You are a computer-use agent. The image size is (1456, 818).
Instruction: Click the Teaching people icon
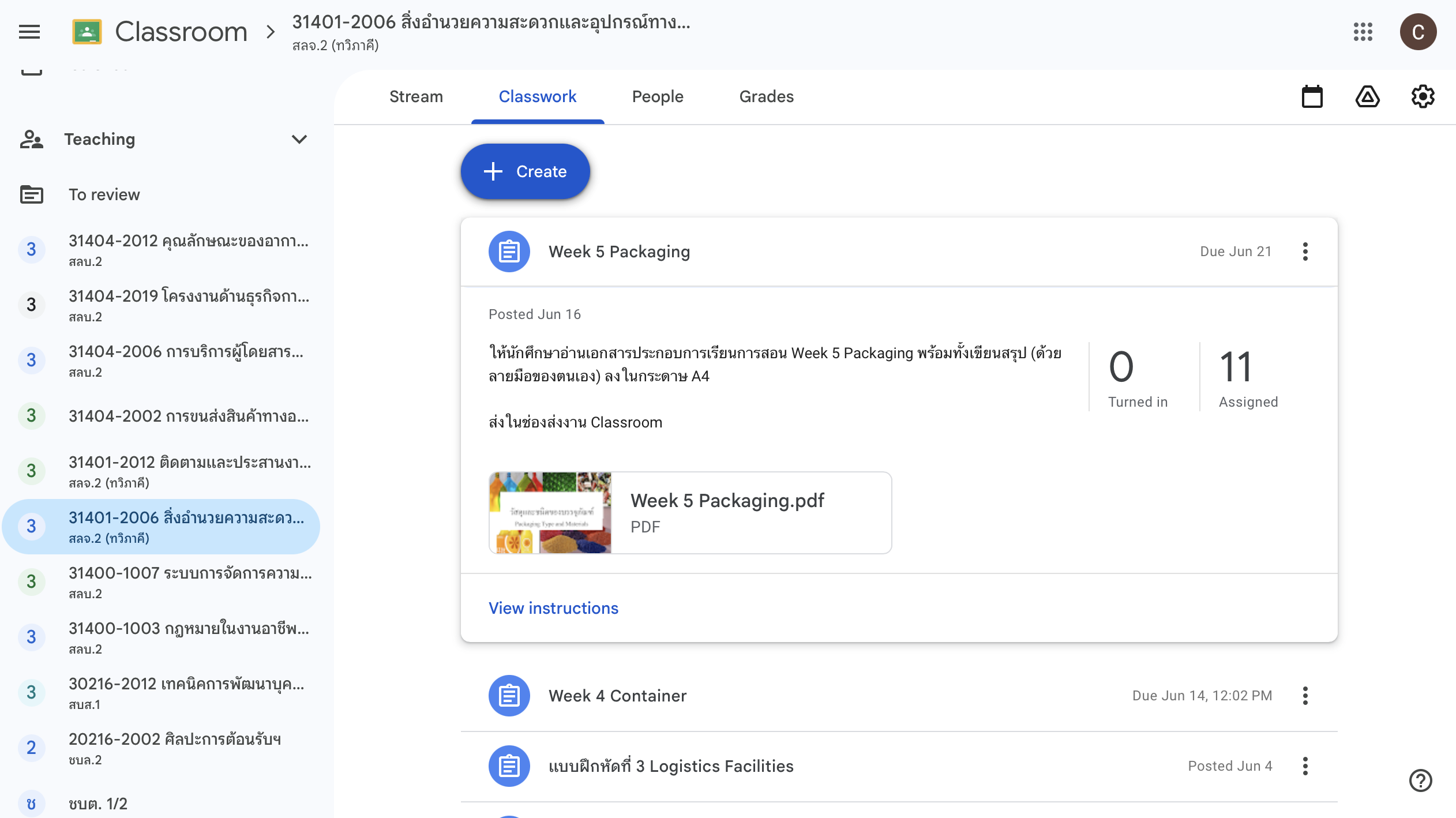[x=32, y=139]
